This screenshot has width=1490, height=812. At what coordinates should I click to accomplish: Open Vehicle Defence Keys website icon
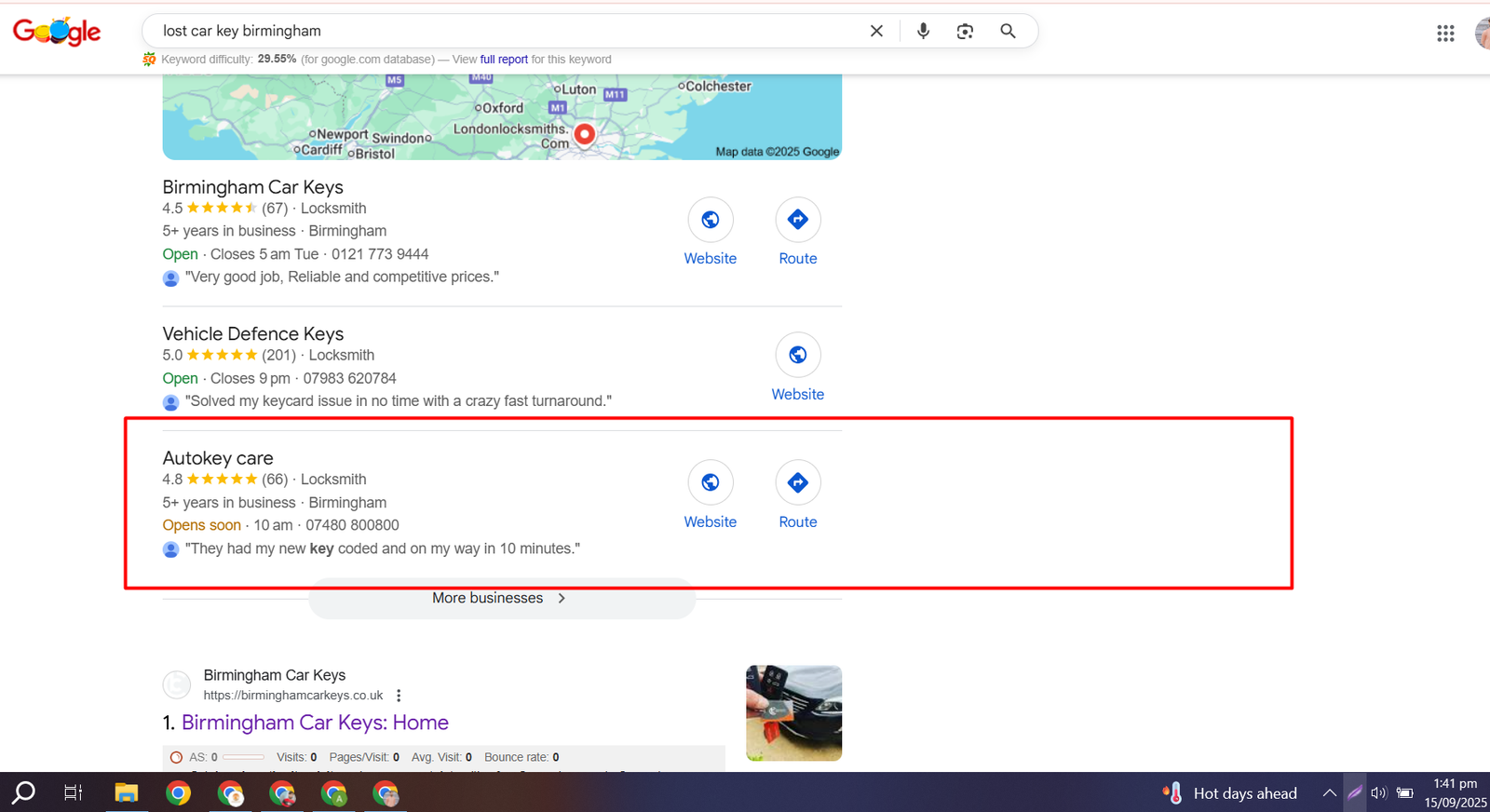point(797,355)
